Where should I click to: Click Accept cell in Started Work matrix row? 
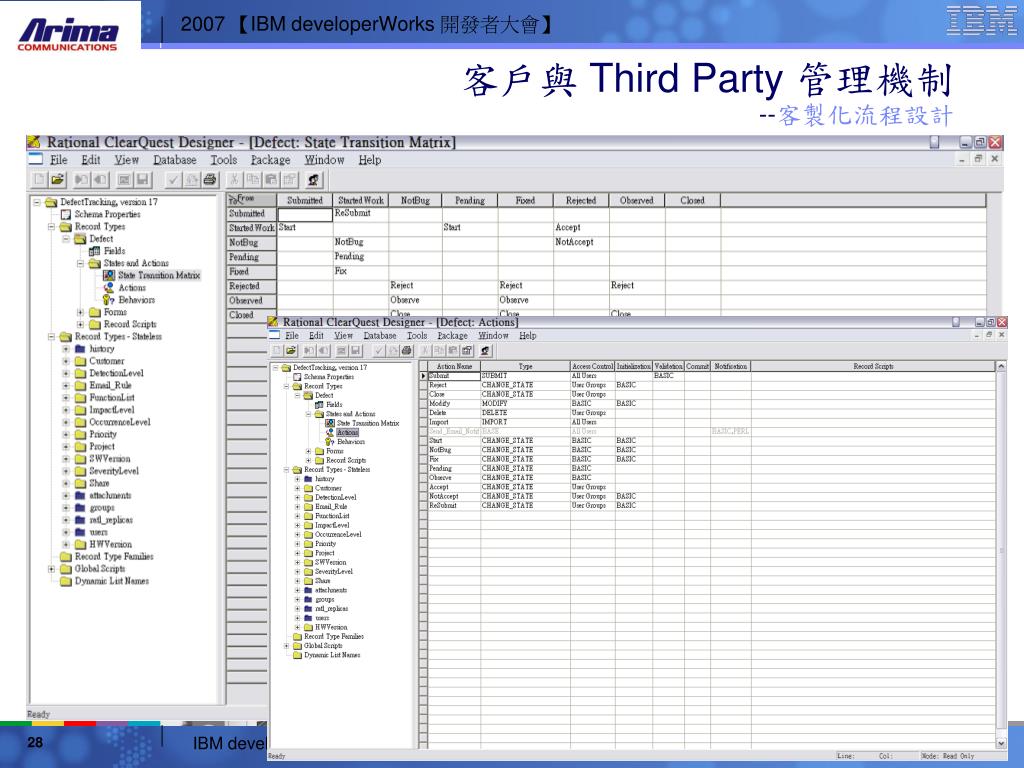tap(581, 228)
